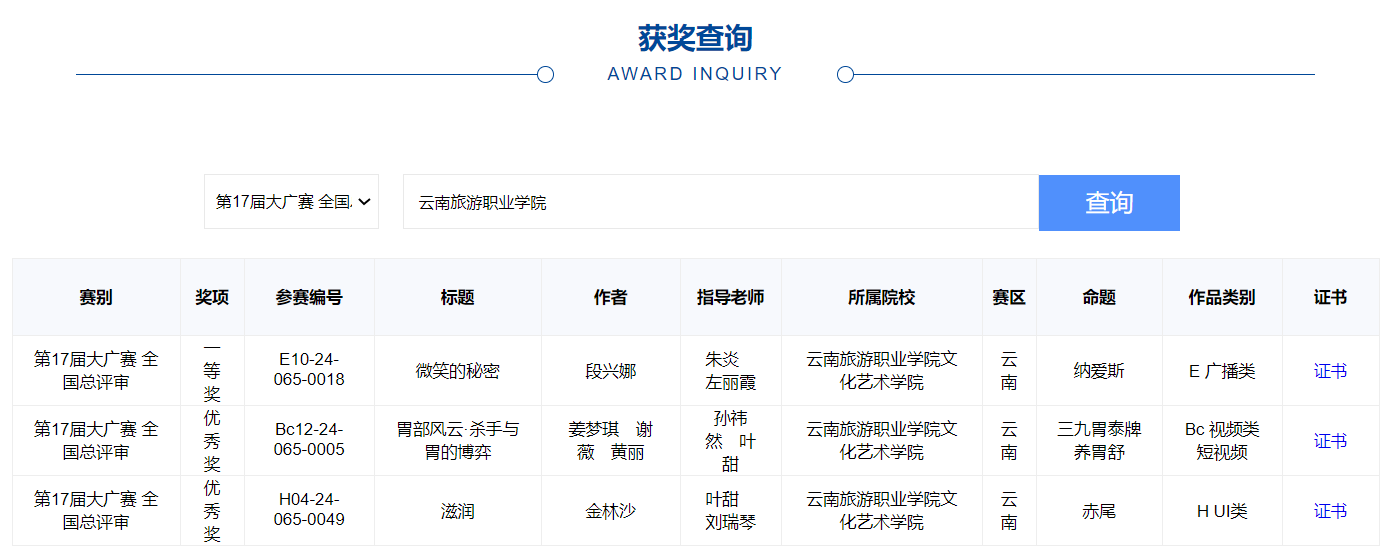The height and width of the screenshot is (552, 1386).
Task: Open 证书 link for 胃部风云 entry
Action: point(1330,441)
